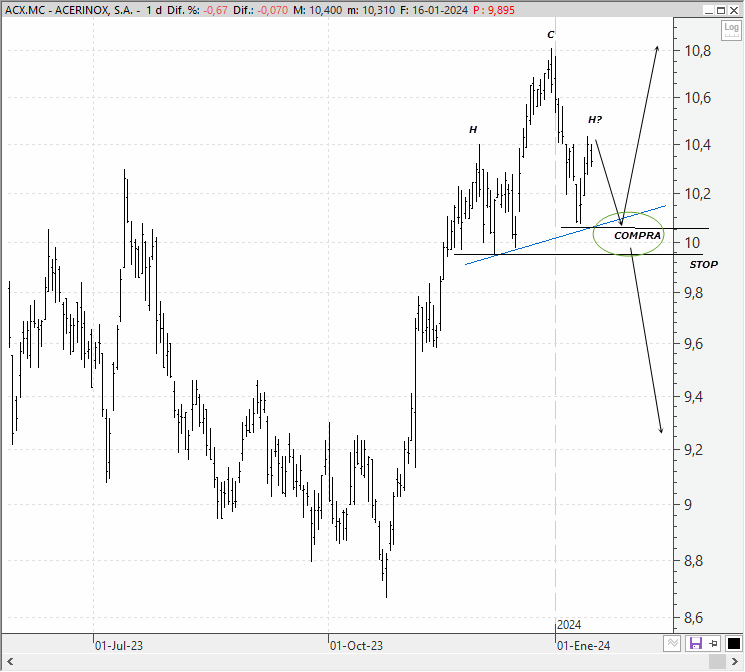The width and height of the screenshot is (745, 672).
Task: Click the pushpin icon beside save
Action: pyautogui.click(x=714, y=644)
